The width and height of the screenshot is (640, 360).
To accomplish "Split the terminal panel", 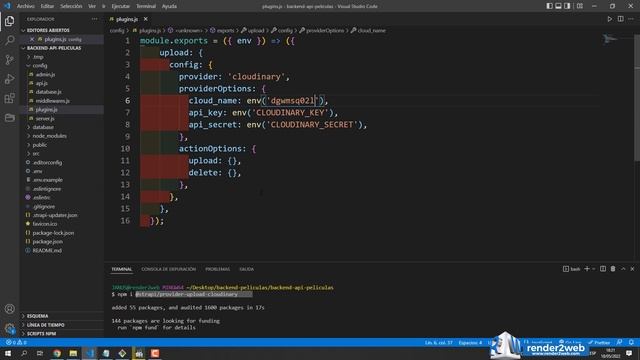I will pyautogui.click(x=603, y=269).
